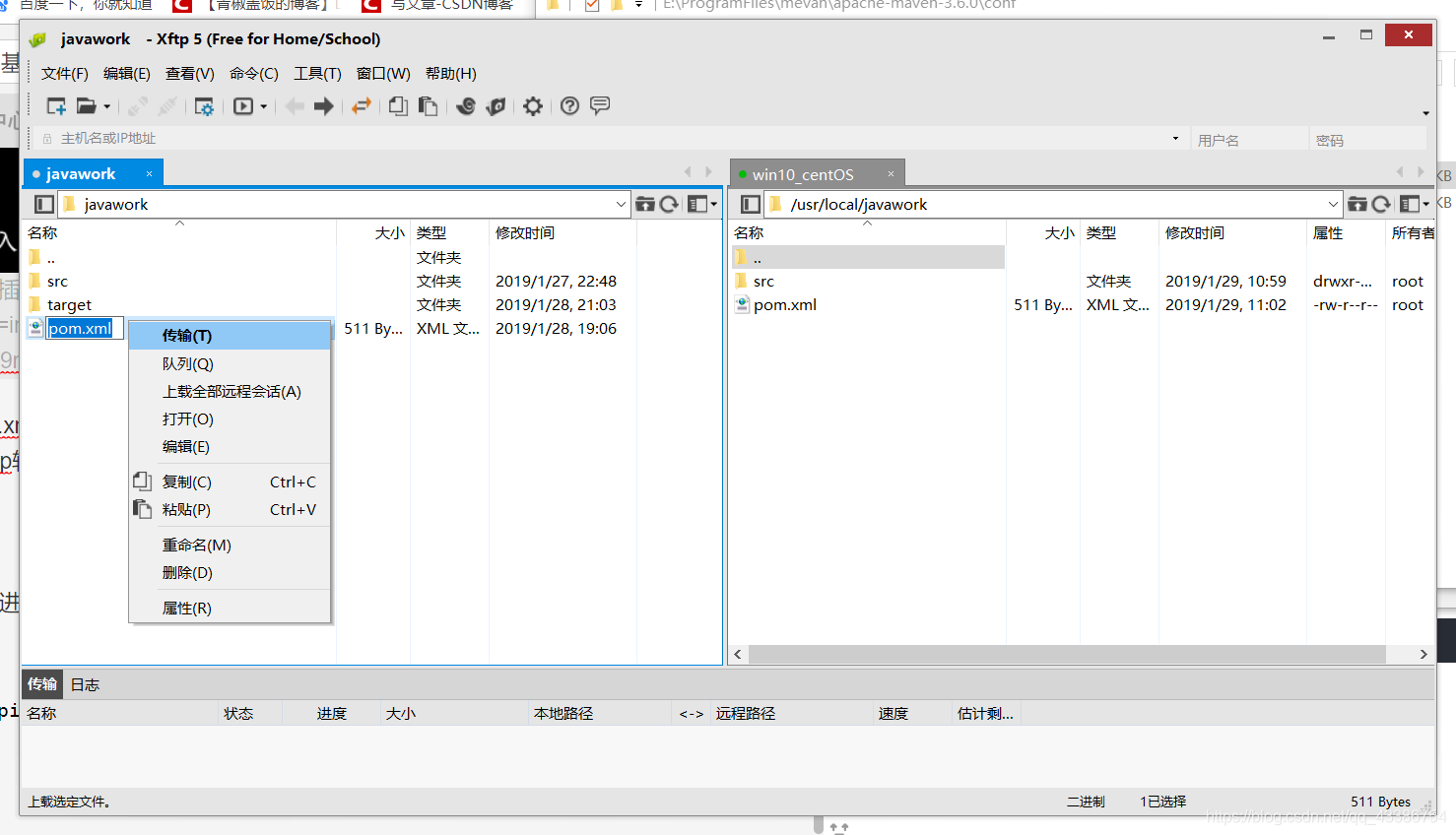The height and width of the screenshot is (835, 1456).
Task: Close the win10_centOS tab
Action: (891, 173)
